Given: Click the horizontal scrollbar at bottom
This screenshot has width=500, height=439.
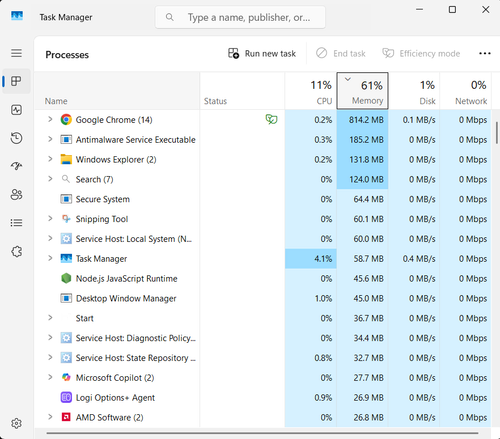Looking at the screenshot, I should pyautogui.click(x=262, y=433).
